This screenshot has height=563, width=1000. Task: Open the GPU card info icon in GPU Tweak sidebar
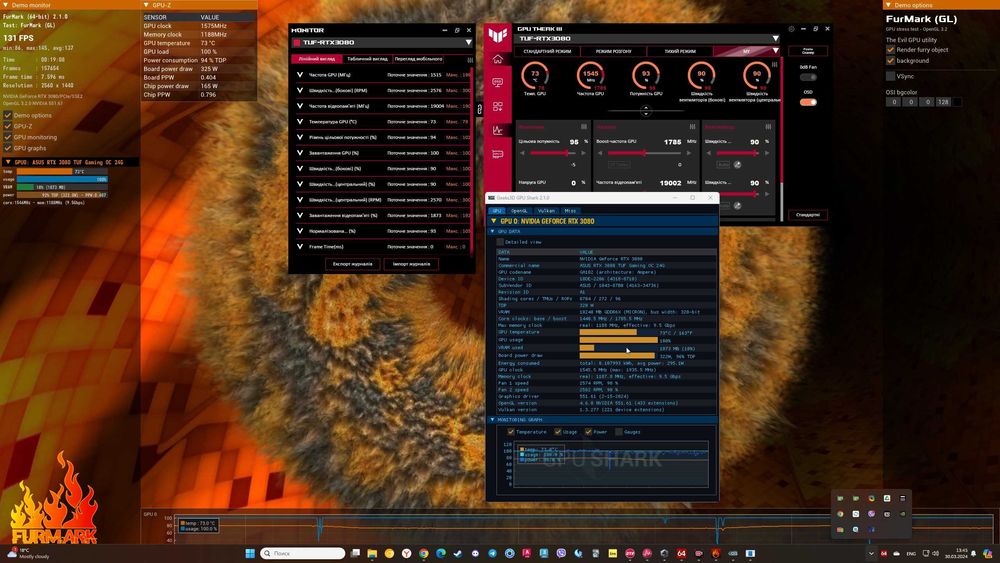498,154
